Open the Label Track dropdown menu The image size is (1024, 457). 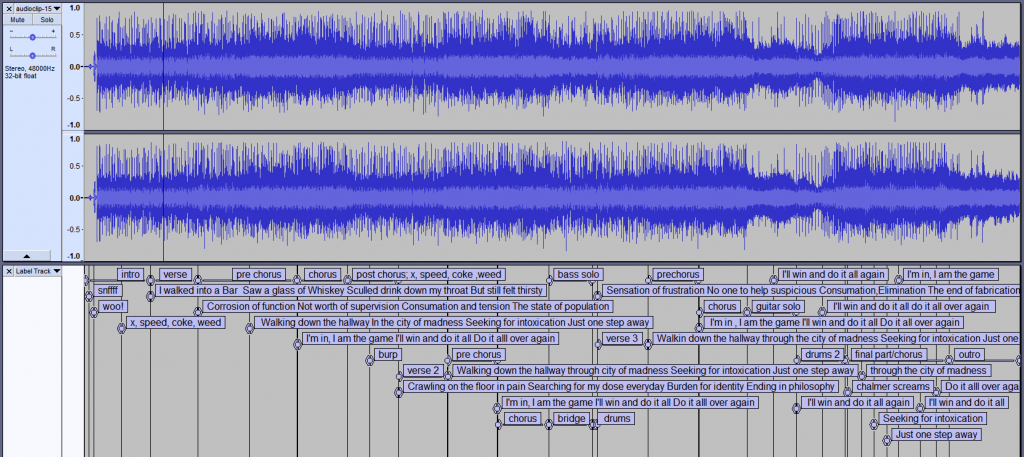pyautogui.click(x=37, y=270)
